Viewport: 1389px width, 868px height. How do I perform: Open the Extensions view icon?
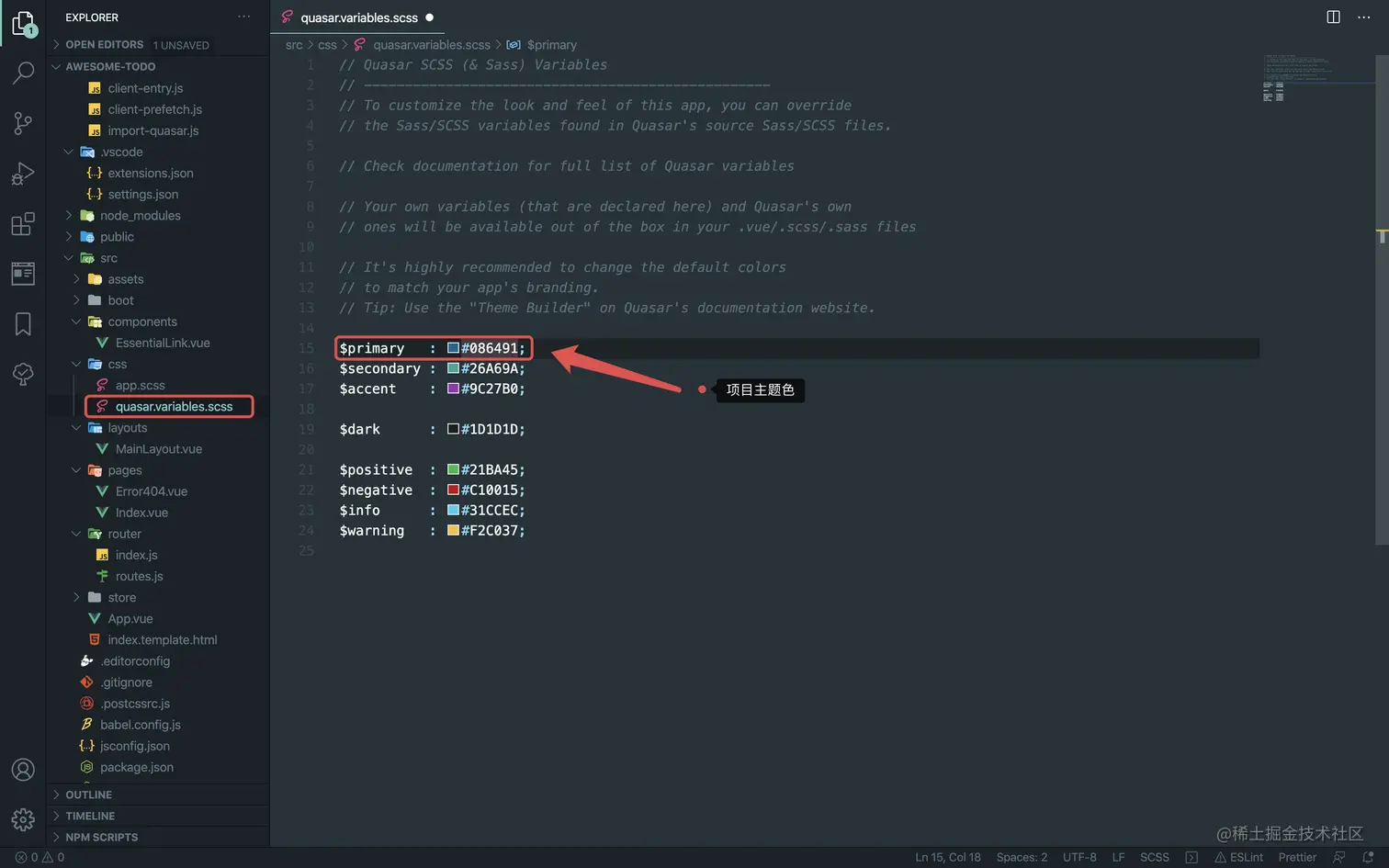[x=23, y=223]
